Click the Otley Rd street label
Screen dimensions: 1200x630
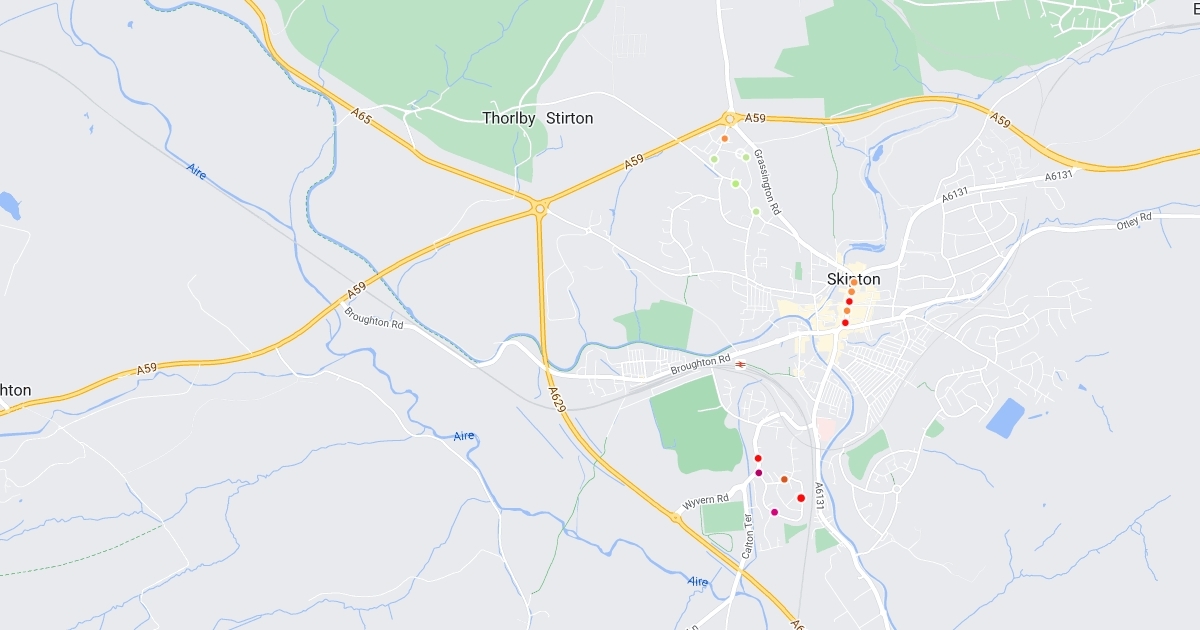pos(1134,221)
